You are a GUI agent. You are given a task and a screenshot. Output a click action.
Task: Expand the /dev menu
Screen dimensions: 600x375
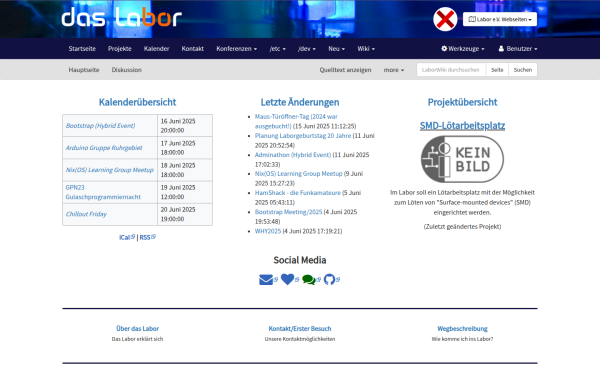(x=307, y=49)
